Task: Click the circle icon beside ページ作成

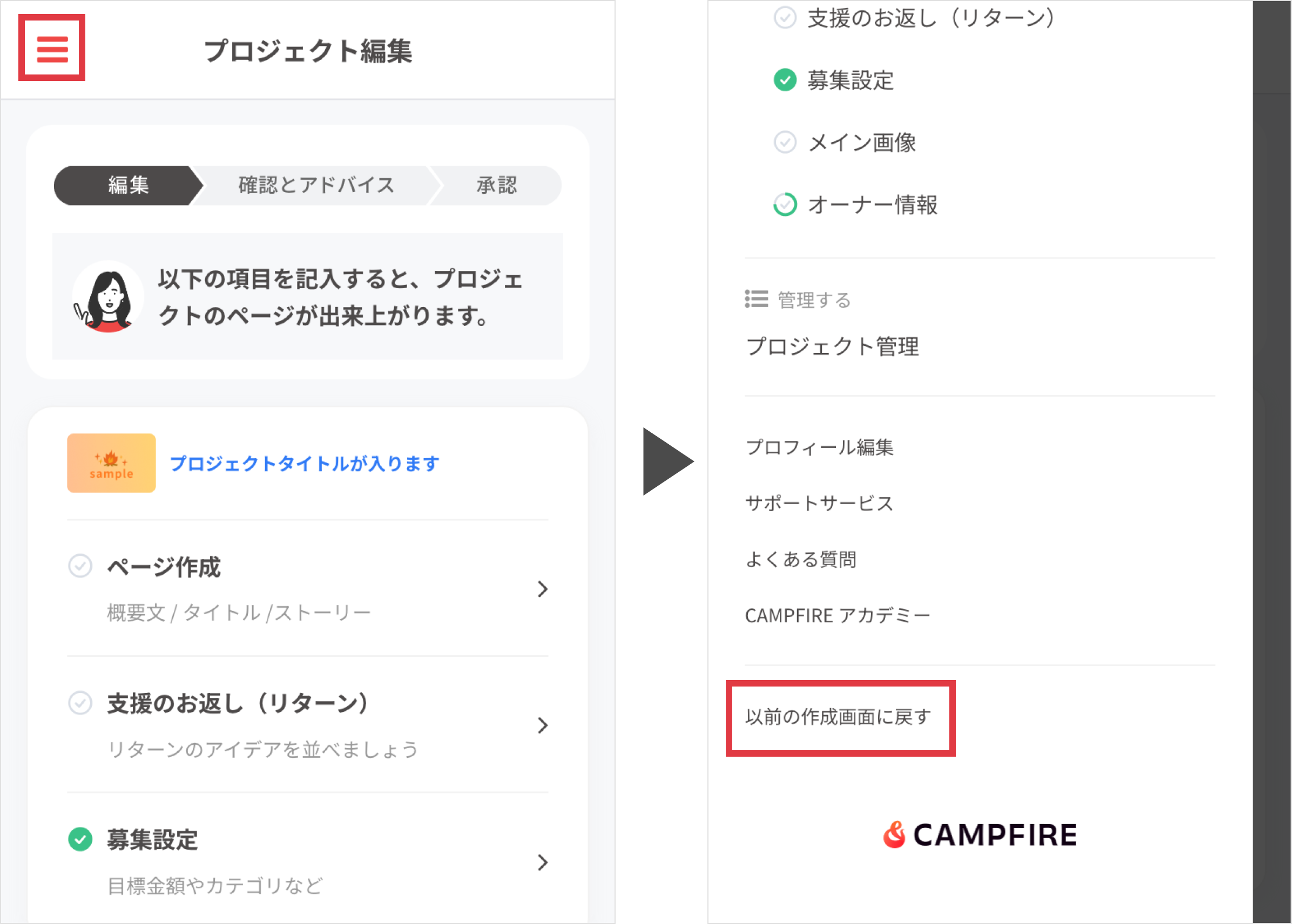Action: pyautogui.click(x=82, y=566)
